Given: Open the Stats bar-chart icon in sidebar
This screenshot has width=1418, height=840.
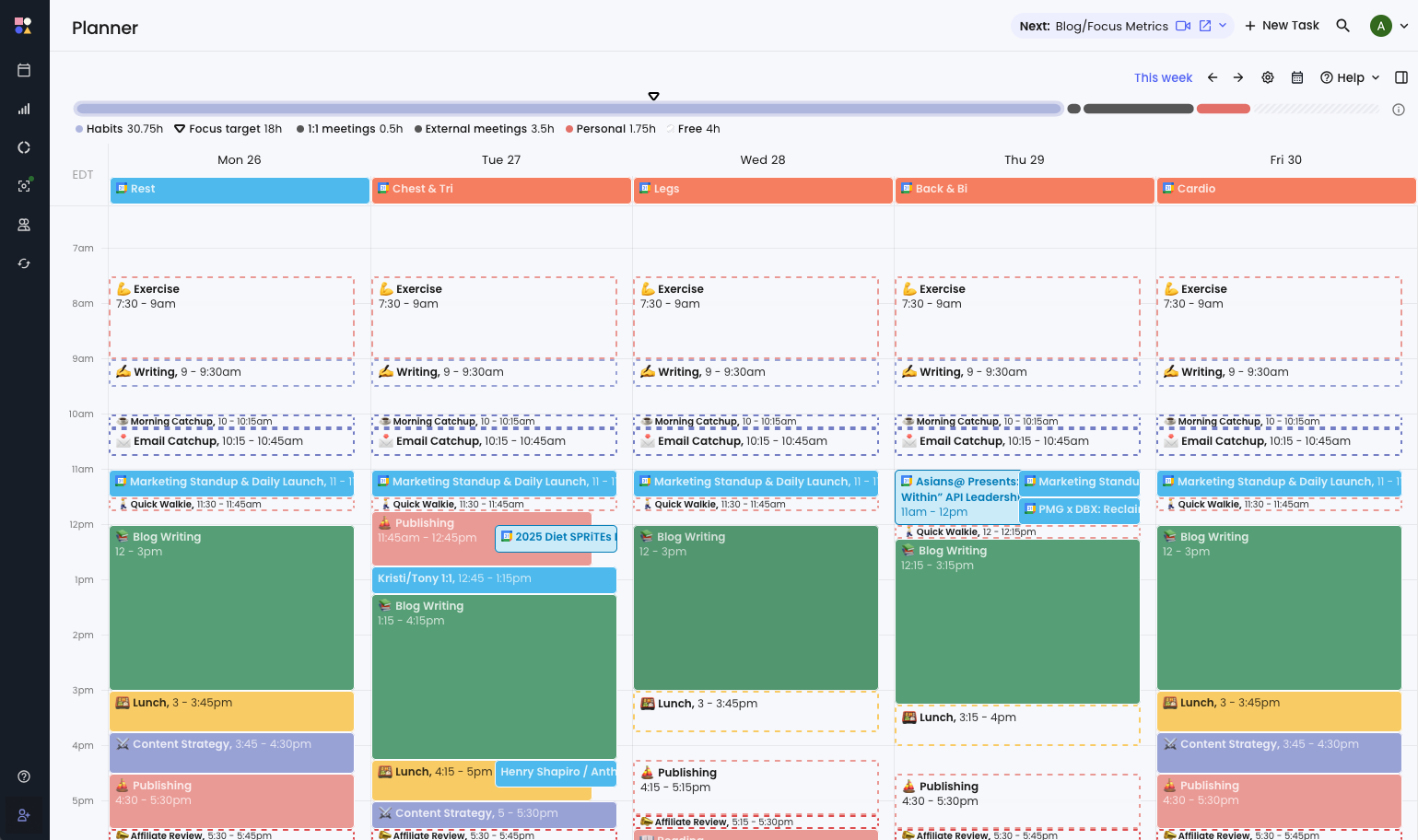Looking at the screenshot, I should tap(24, 109).
